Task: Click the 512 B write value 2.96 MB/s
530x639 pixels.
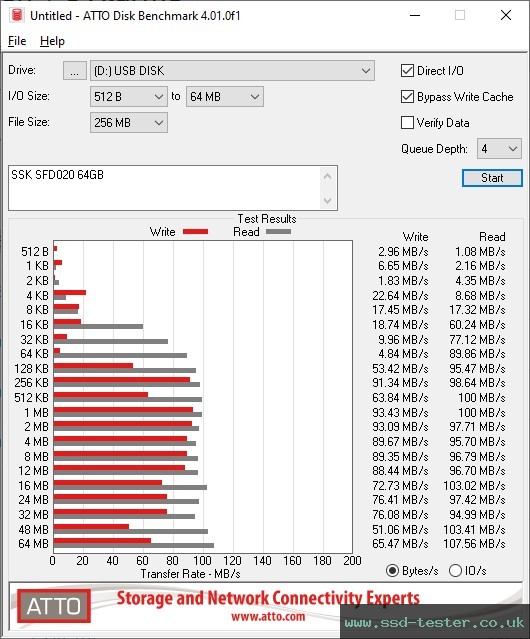Action: pos(403,252)
